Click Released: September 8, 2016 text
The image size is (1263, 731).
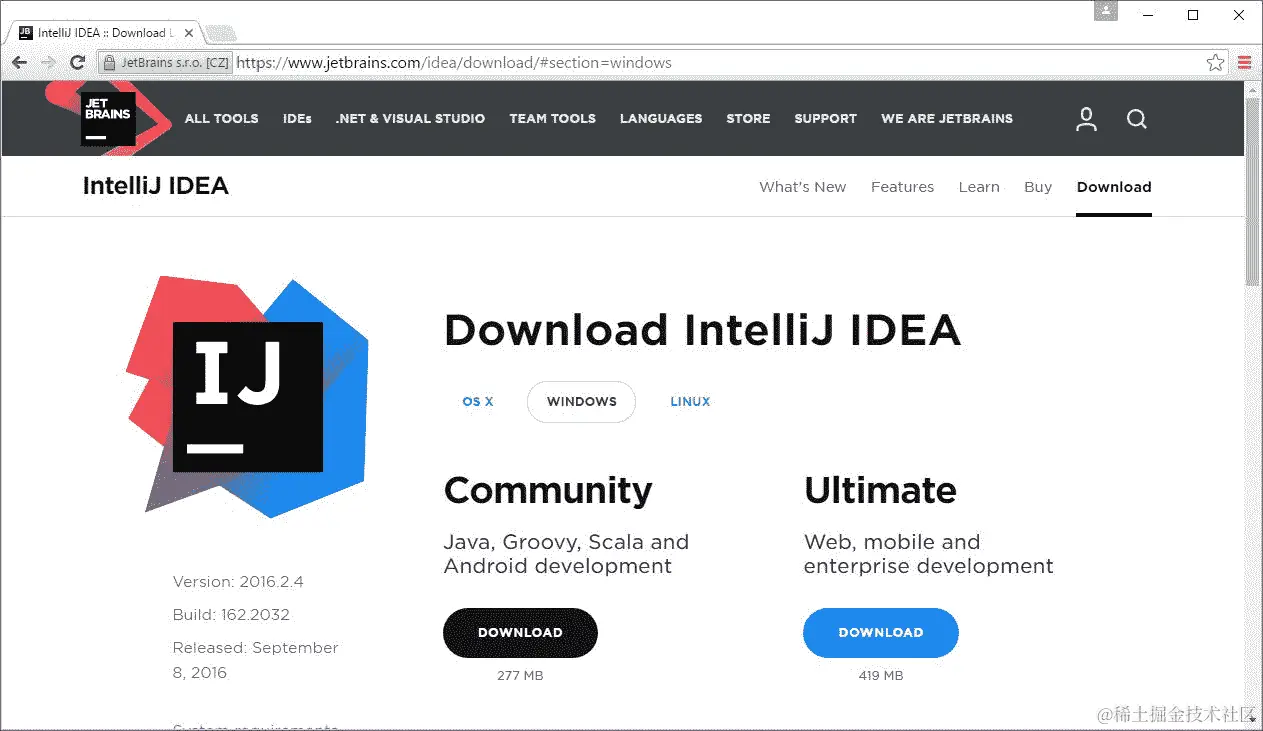tap(255, 660)
